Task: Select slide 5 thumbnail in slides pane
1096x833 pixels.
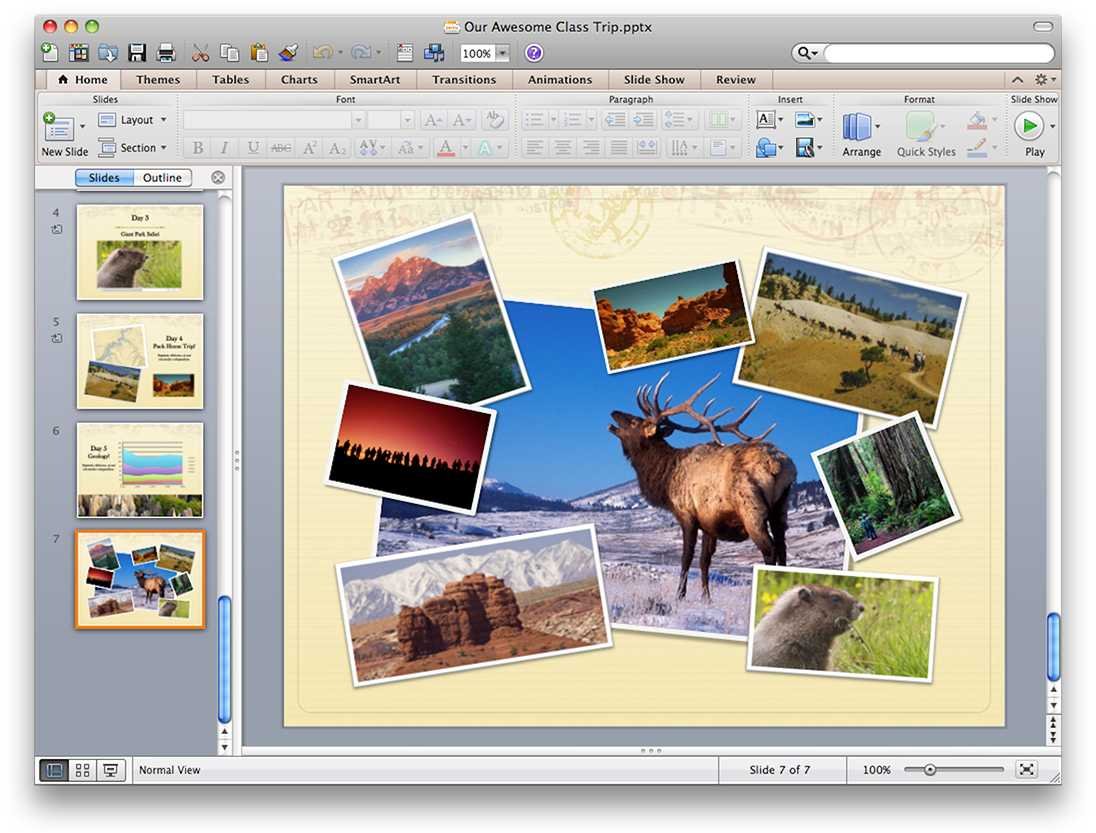Action: [140, 361]
